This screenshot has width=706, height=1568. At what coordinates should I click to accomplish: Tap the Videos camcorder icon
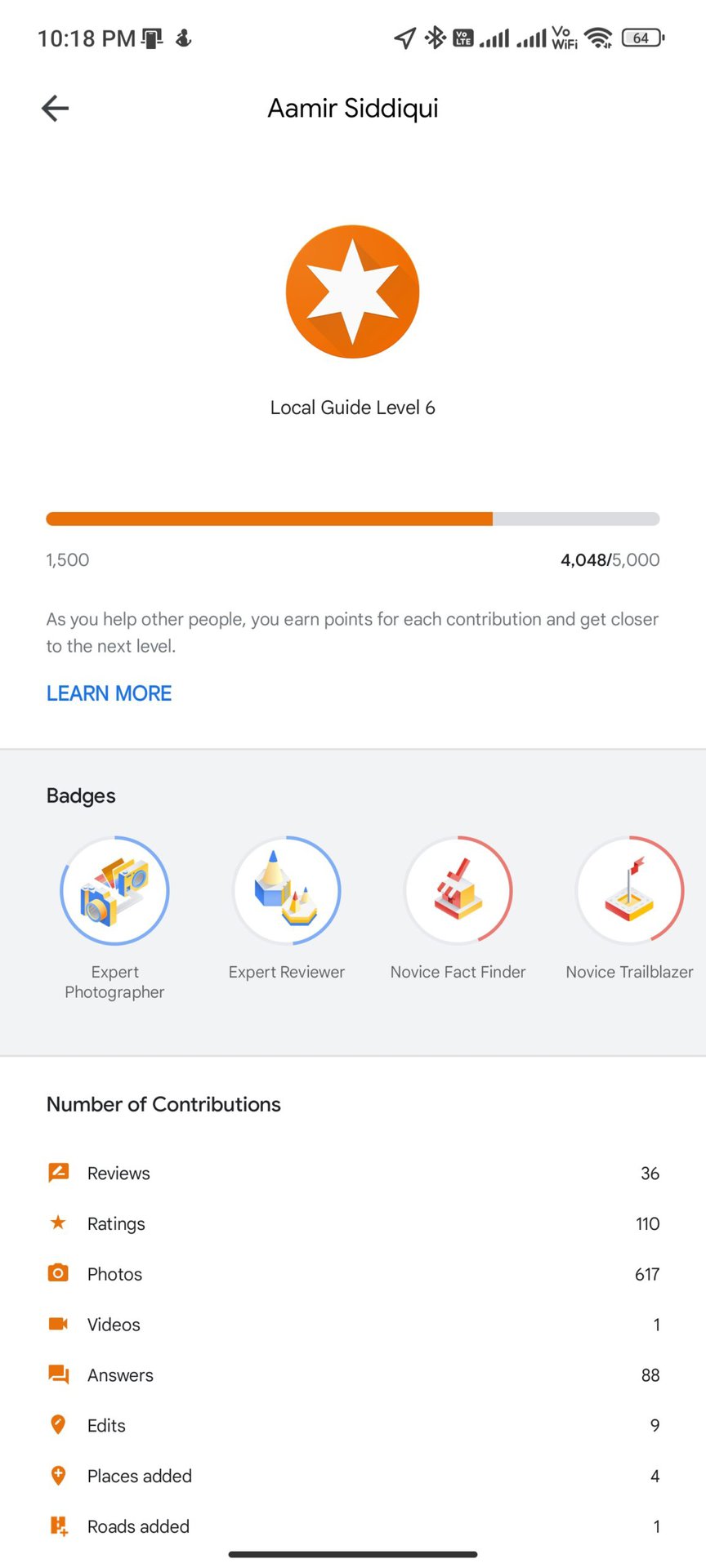pos(58,1324)
